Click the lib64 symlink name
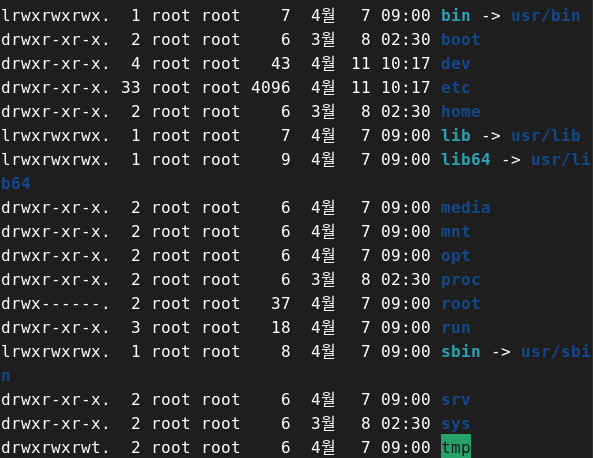 (466, 160)
